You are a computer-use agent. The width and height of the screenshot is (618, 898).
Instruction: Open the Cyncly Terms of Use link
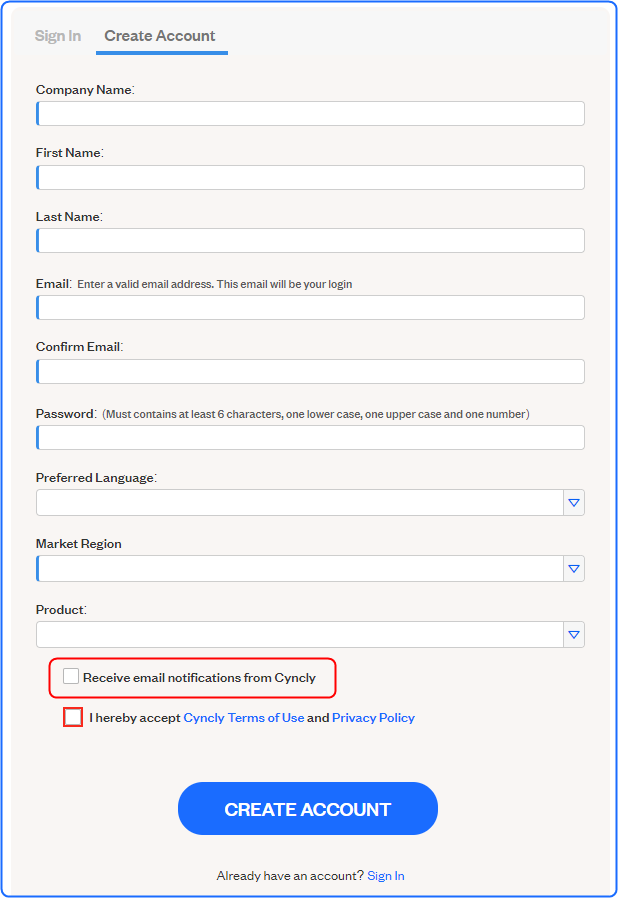pyautogui.click(x=244, y=718)
